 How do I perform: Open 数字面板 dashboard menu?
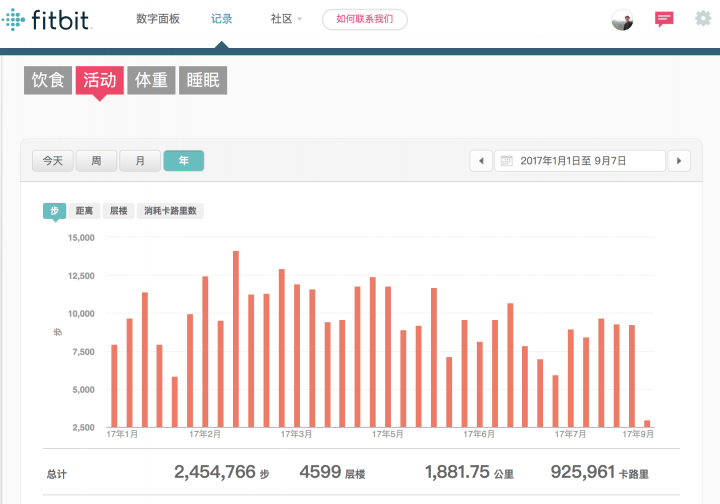pos(158,19)
